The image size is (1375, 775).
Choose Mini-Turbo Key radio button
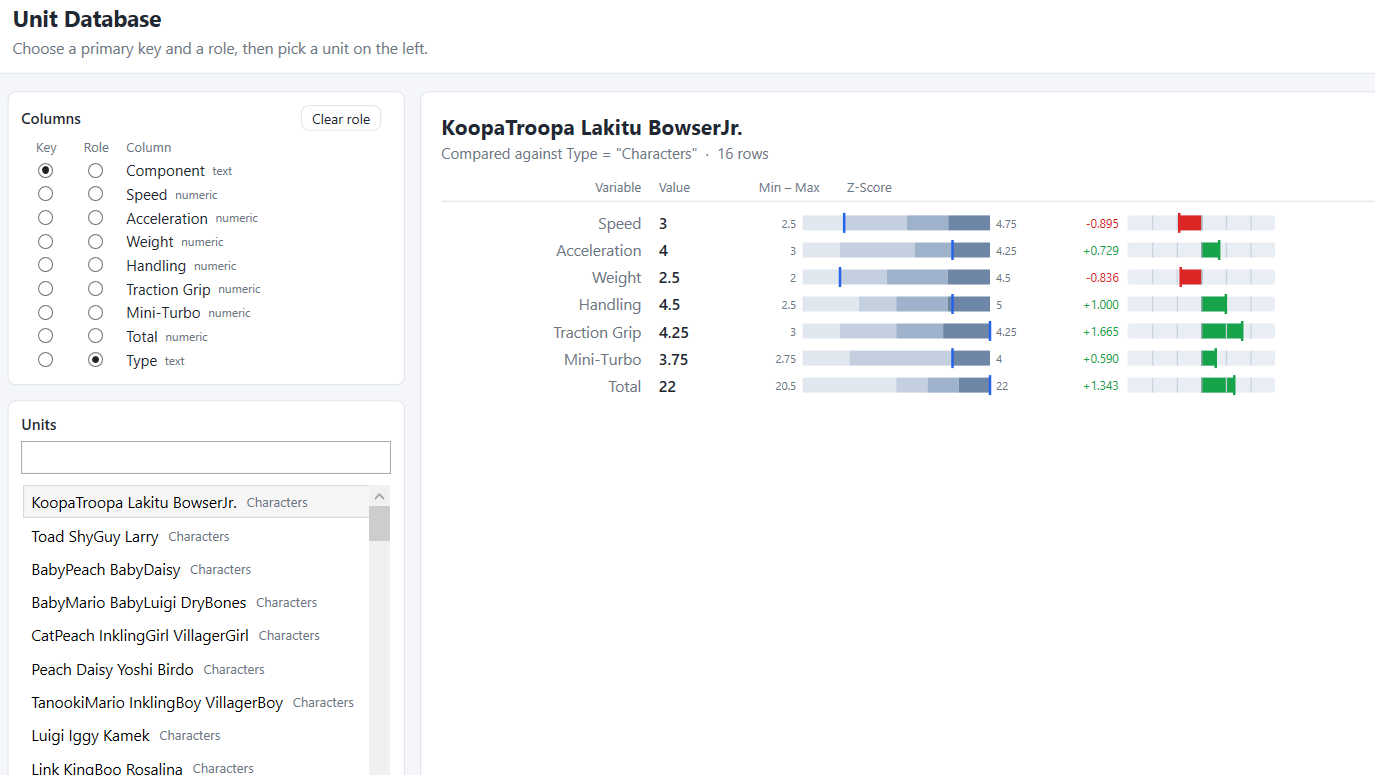click(x=46, y=313)
